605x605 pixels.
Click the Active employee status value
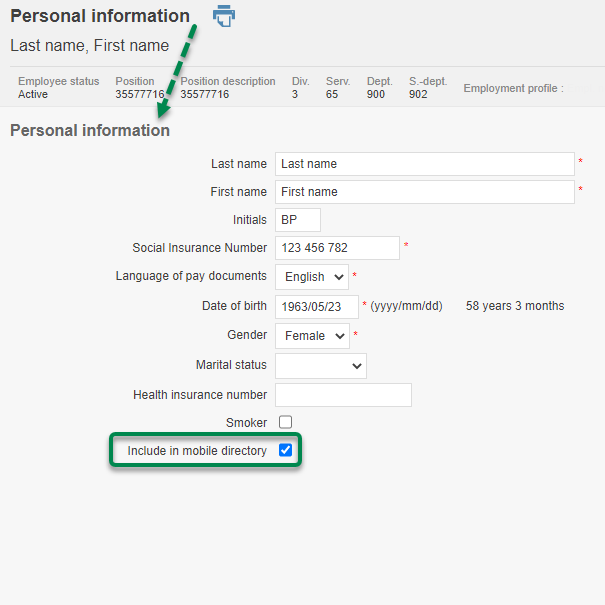33,95
